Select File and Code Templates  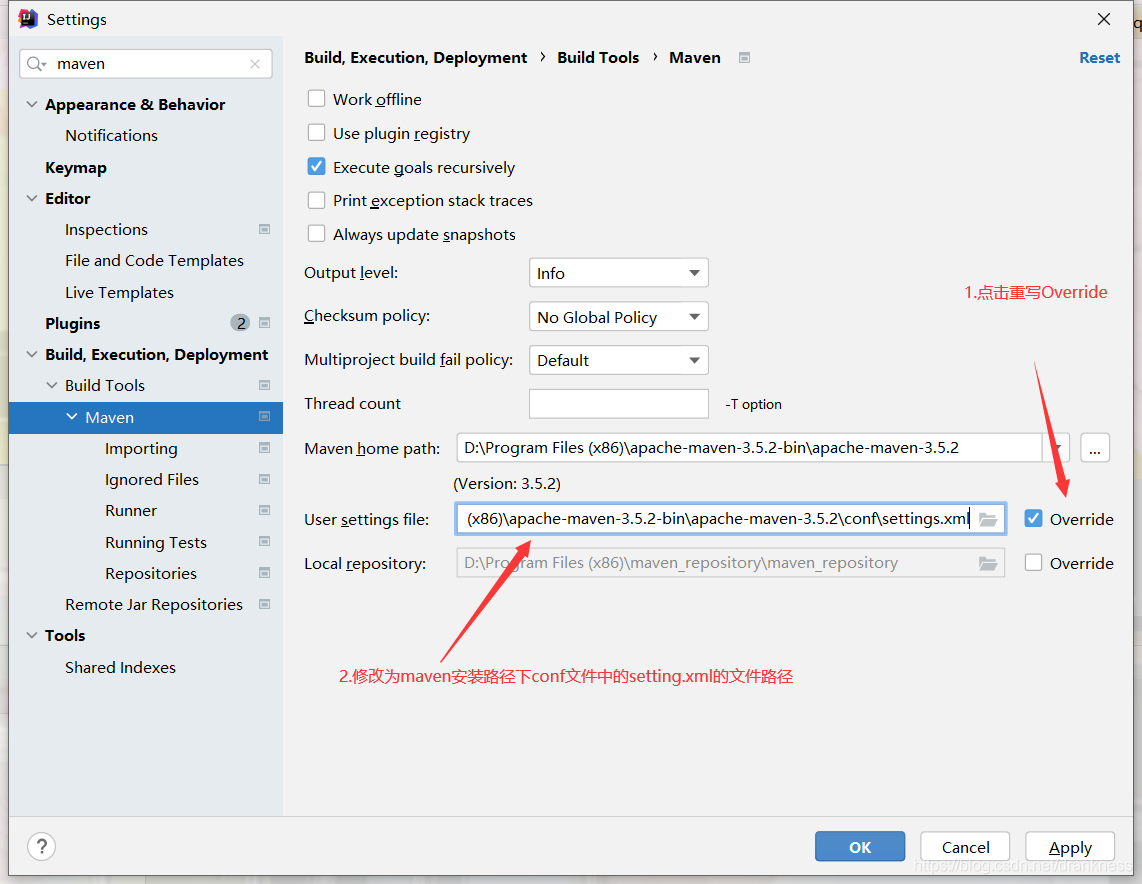tap(154, 261)
